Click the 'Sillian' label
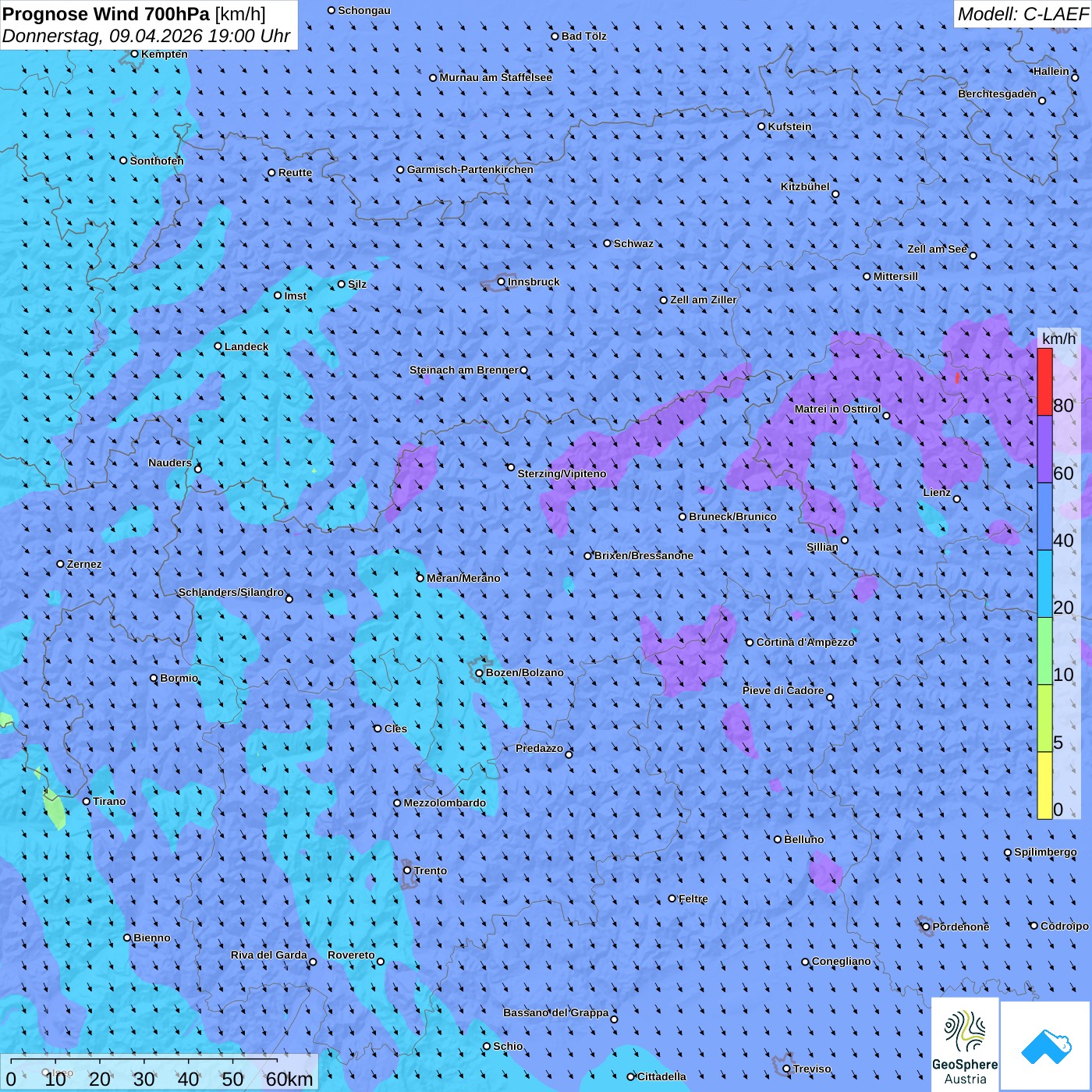 822,547
